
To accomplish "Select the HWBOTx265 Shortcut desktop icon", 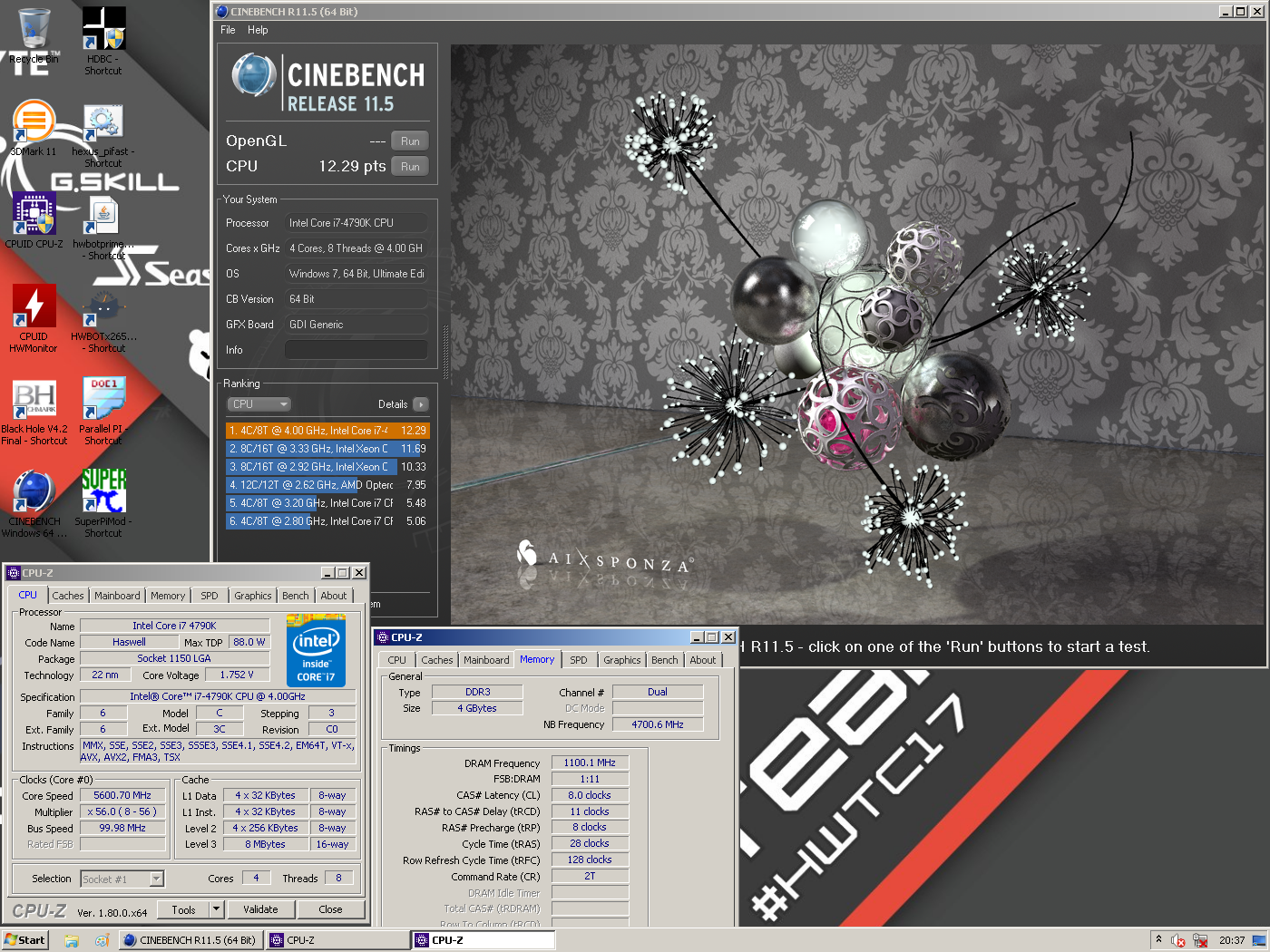I will click(x=103, y=319).
